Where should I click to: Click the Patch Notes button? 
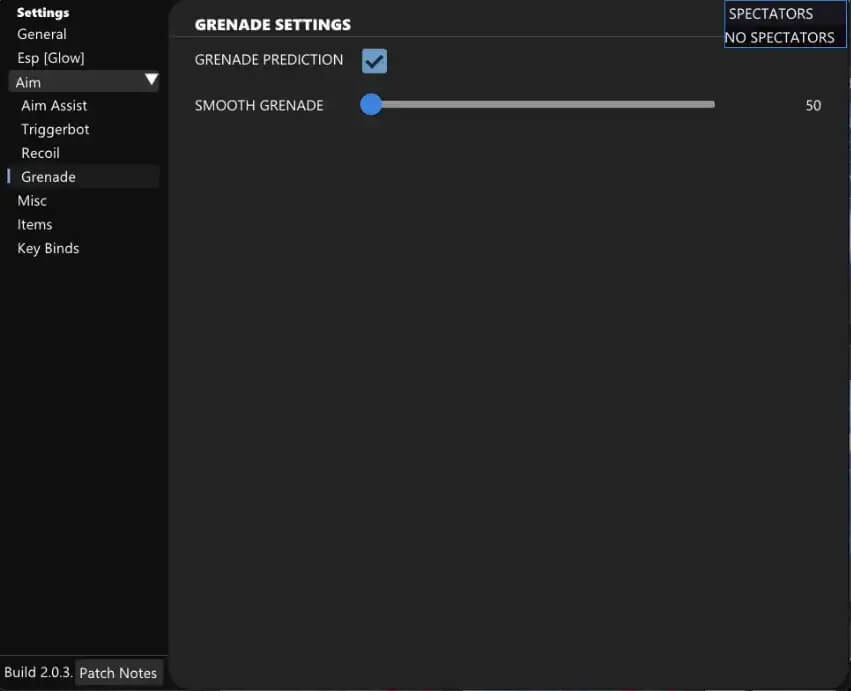click(x=118, y=673)
